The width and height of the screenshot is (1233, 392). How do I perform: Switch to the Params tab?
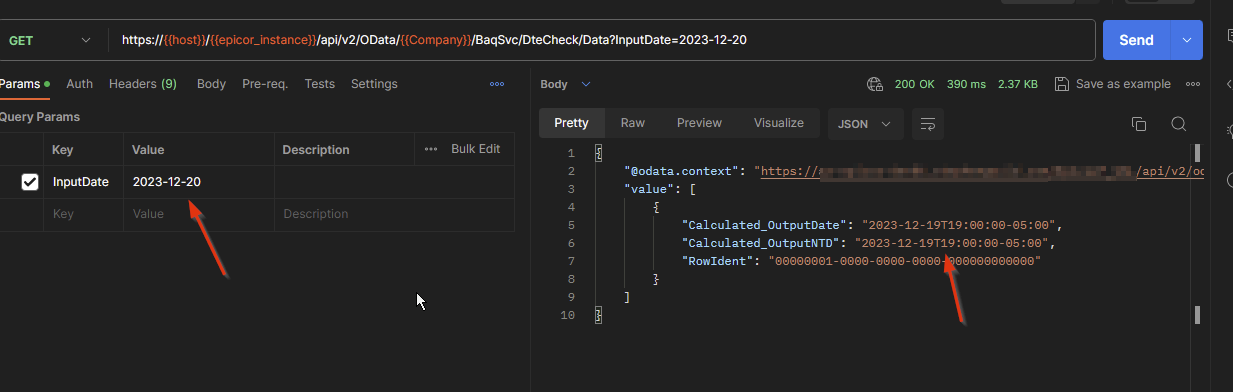(x=24, y=84)
